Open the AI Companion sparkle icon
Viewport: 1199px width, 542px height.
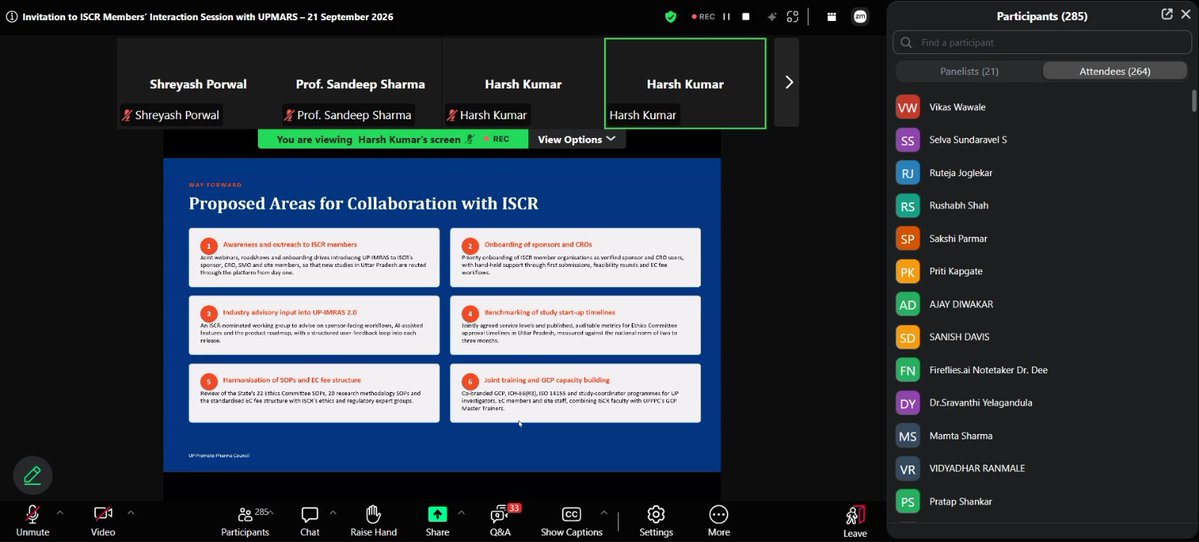tap(772, 16)
